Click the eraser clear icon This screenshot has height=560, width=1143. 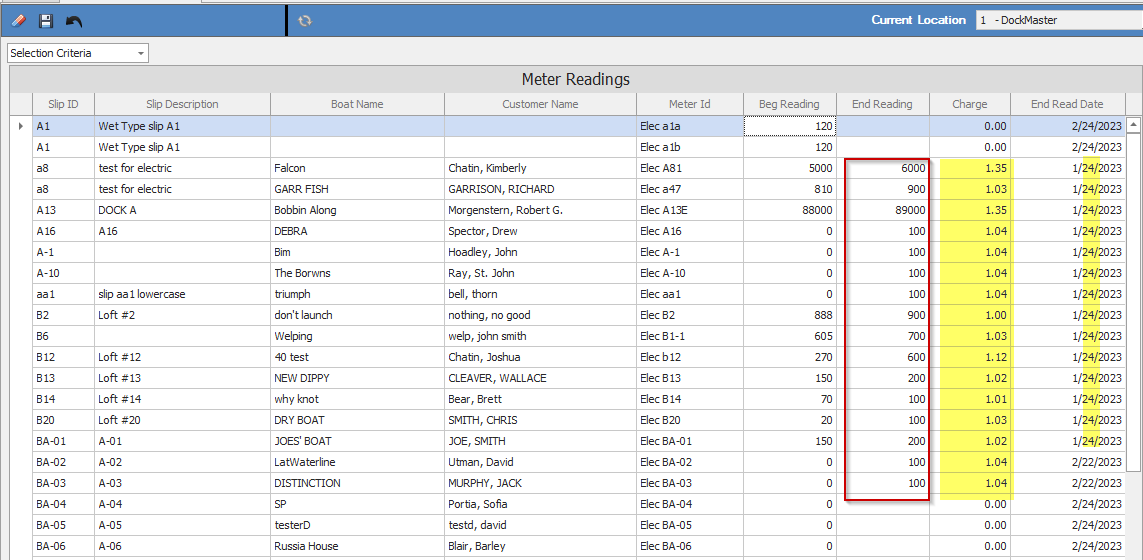(18, 20)
